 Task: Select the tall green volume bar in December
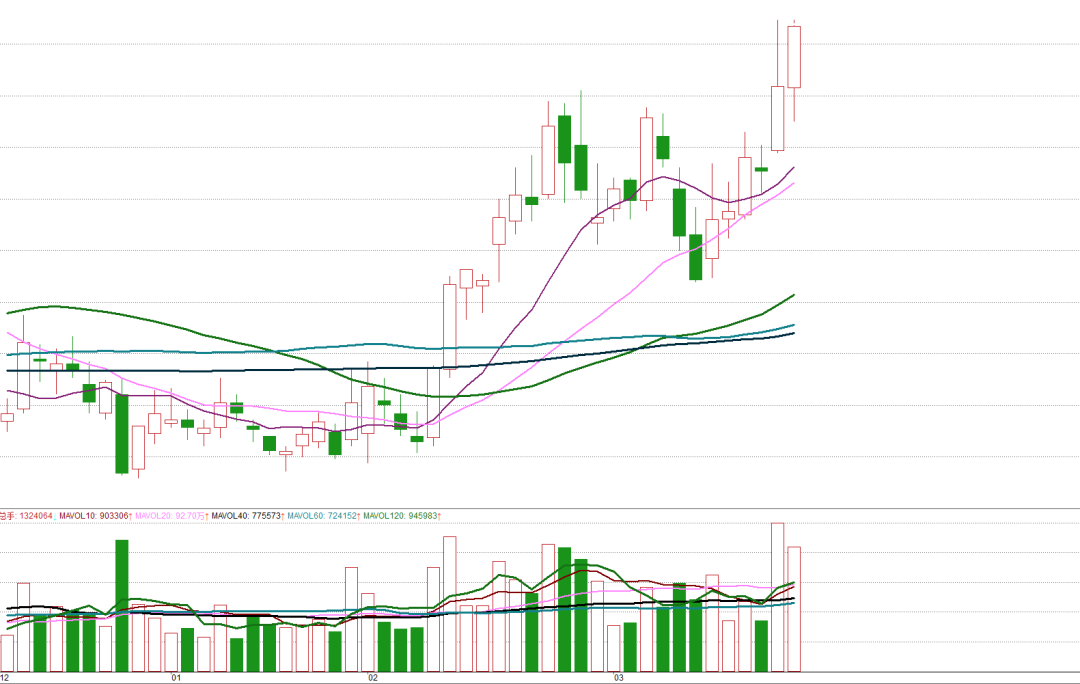pos(122,605)
